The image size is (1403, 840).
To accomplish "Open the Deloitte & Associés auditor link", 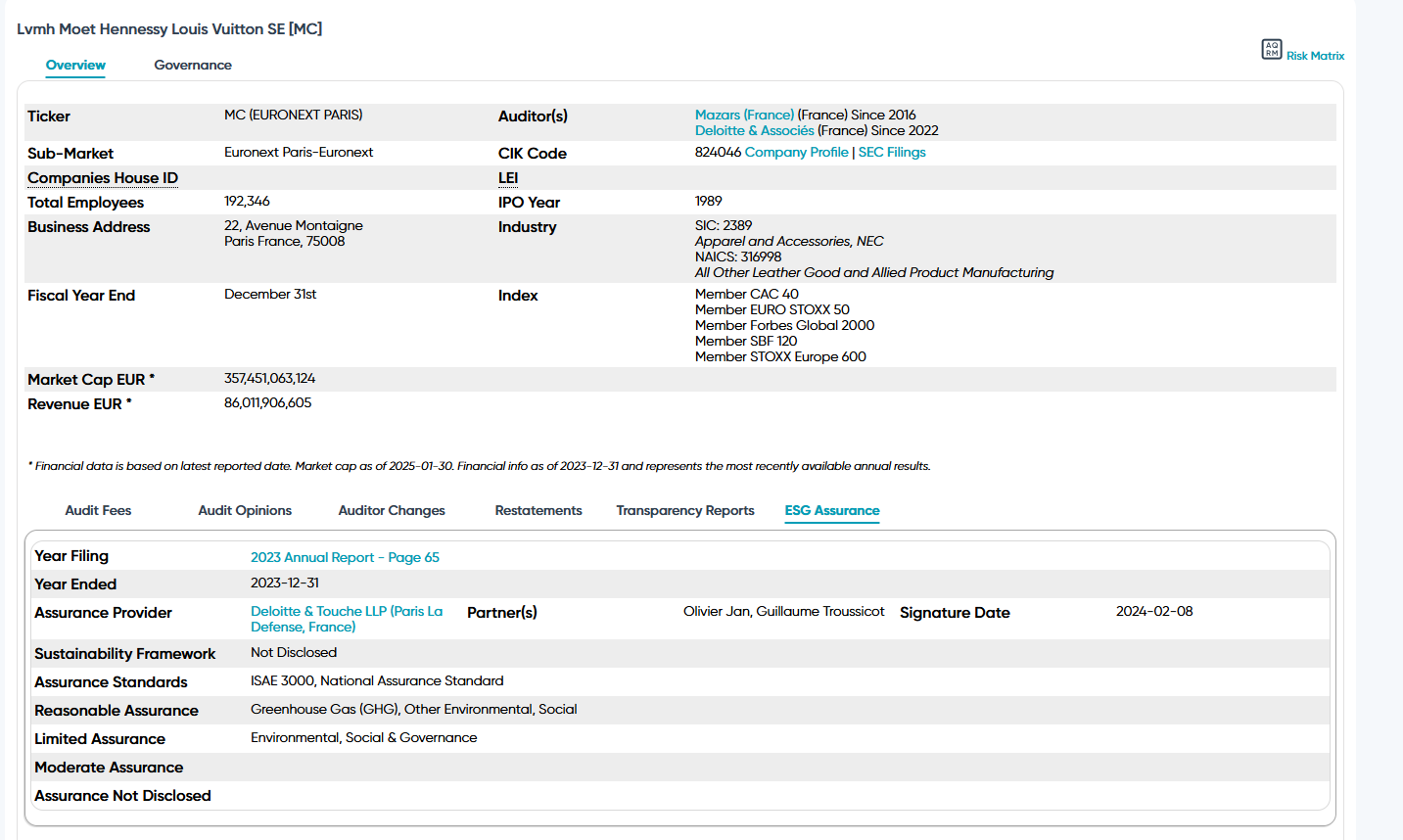I will tap(754, 130).
